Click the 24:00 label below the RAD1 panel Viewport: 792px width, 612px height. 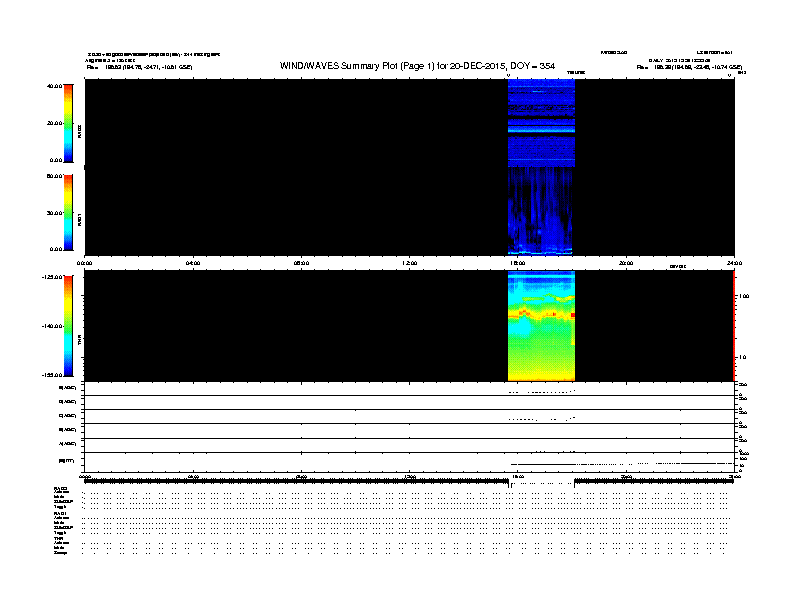coord(734,263)
